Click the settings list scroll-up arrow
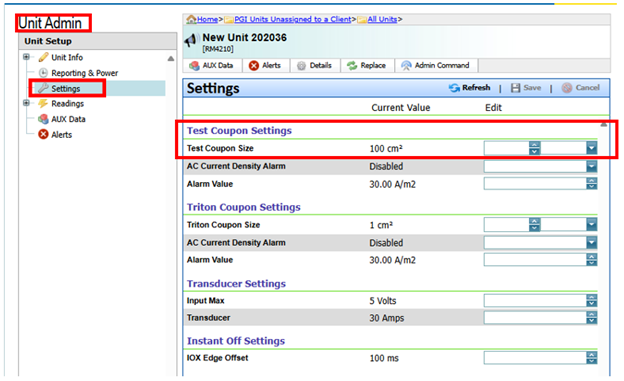 click(604, 125)
